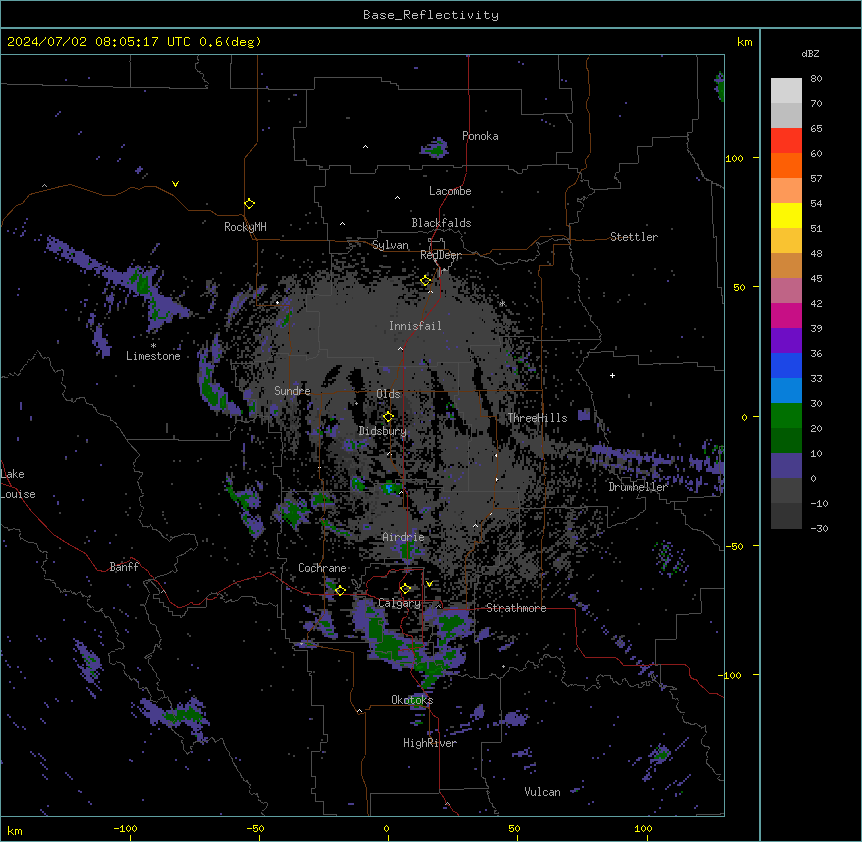Screen dimensions: 862x842
Task: Click the RockyMH label
Action: pyautogui.click(x=245, y=227)
